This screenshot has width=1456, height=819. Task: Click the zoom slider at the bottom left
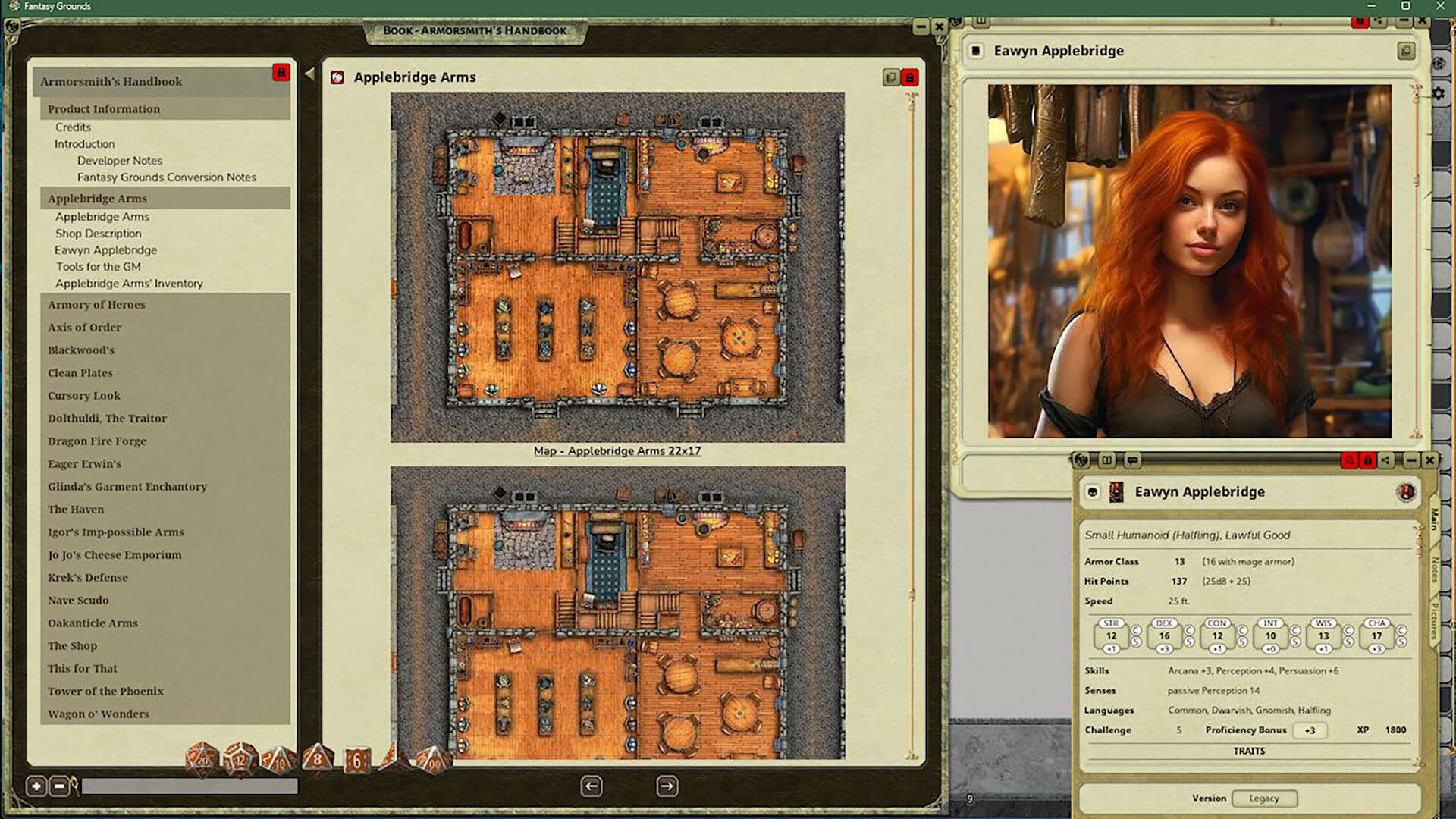point(190,787)
